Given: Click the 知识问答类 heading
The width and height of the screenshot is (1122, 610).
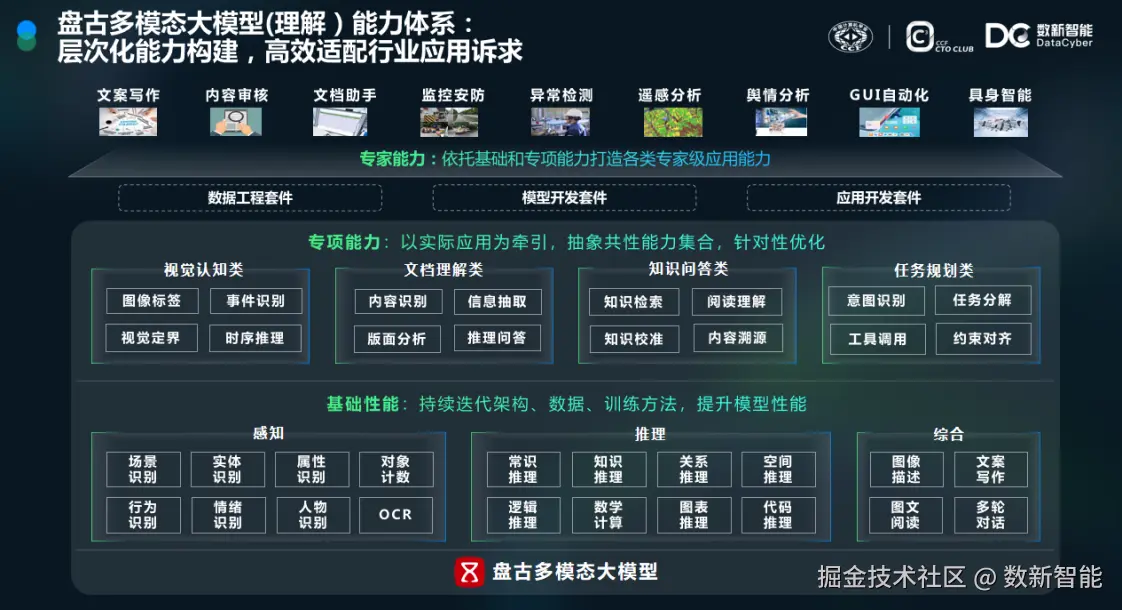Looking at the screenshot, I should coord(688,268).
